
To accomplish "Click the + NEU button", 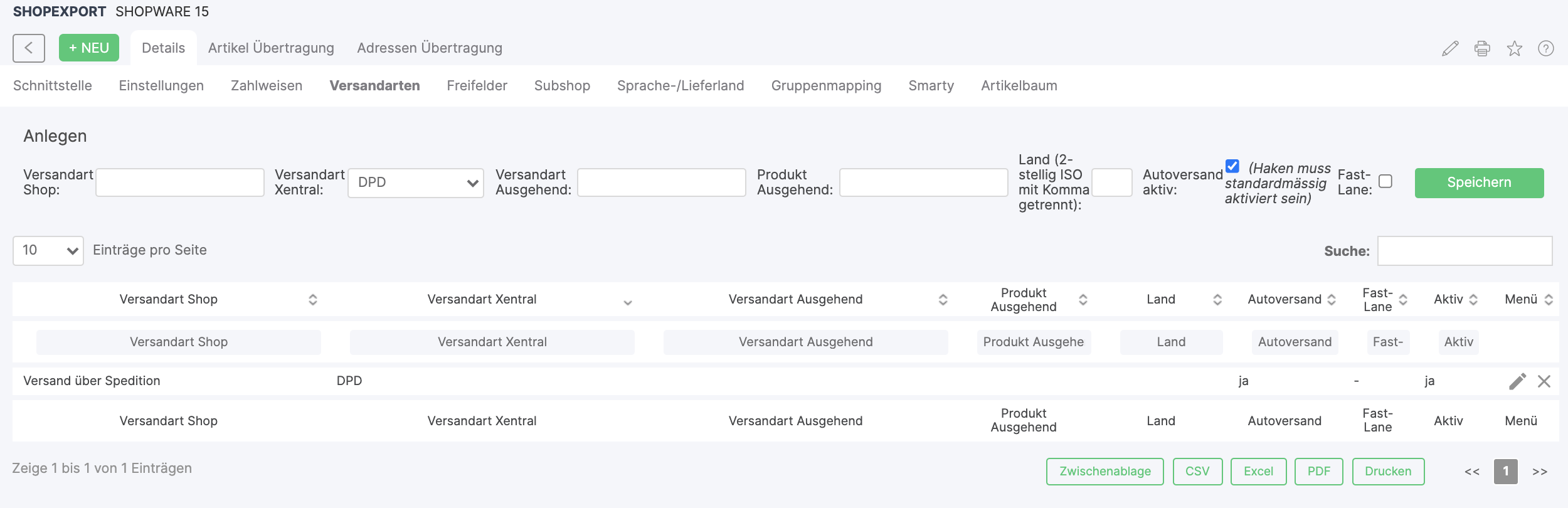I will (x=89, y=48).
